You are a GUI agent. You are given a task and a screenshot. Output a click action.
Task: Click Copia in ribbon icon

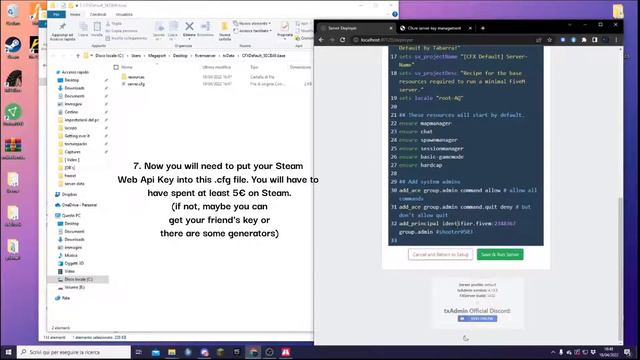173,31
